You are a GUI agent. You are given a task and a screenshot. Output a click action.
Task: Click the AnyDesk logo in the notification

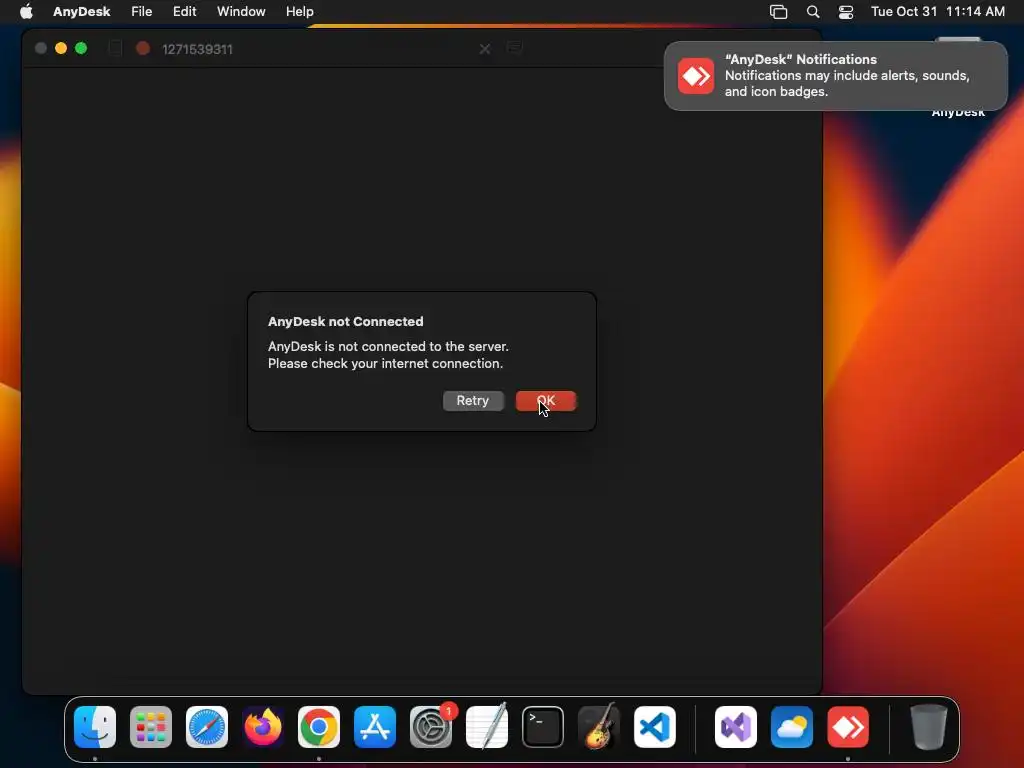point(696,76)
